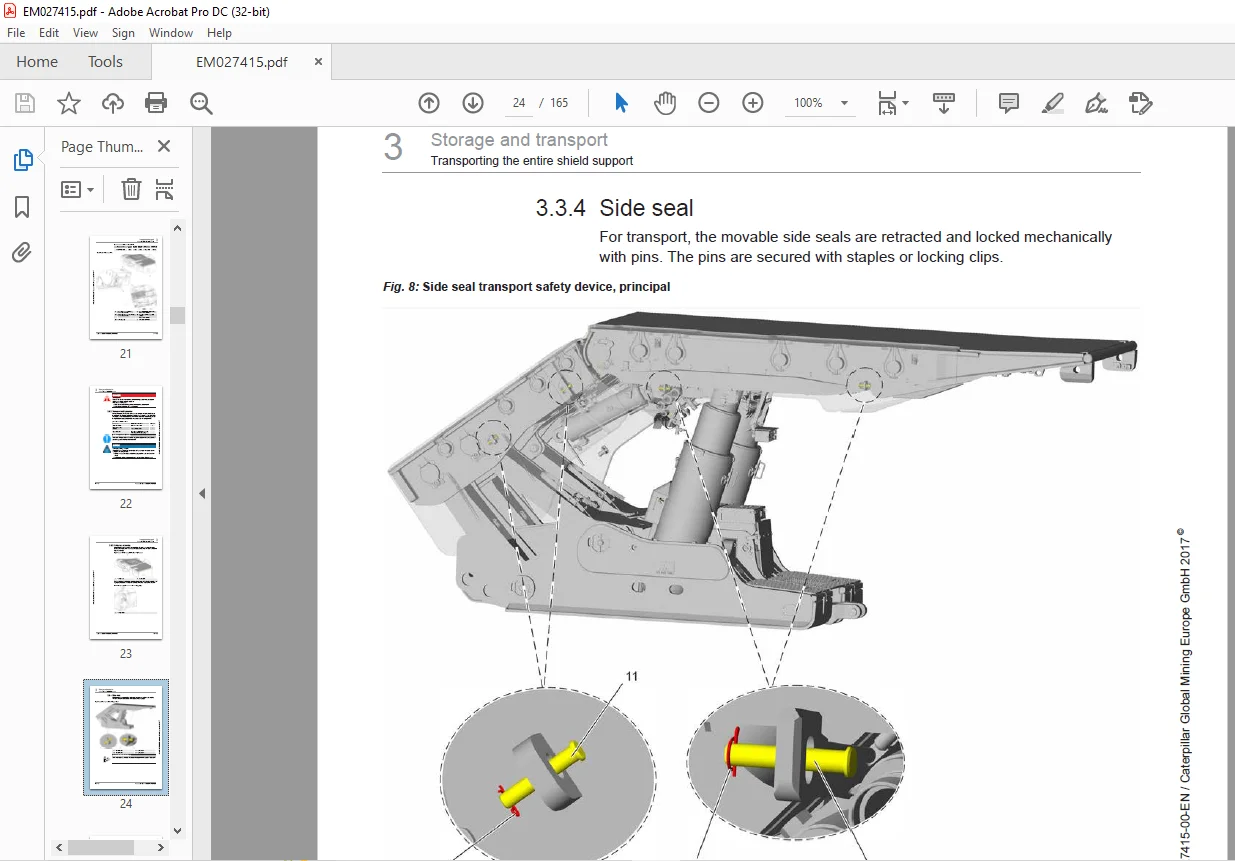1235x861 pixels.
Task: Open the View menu
Action: [x=85, y=33]
